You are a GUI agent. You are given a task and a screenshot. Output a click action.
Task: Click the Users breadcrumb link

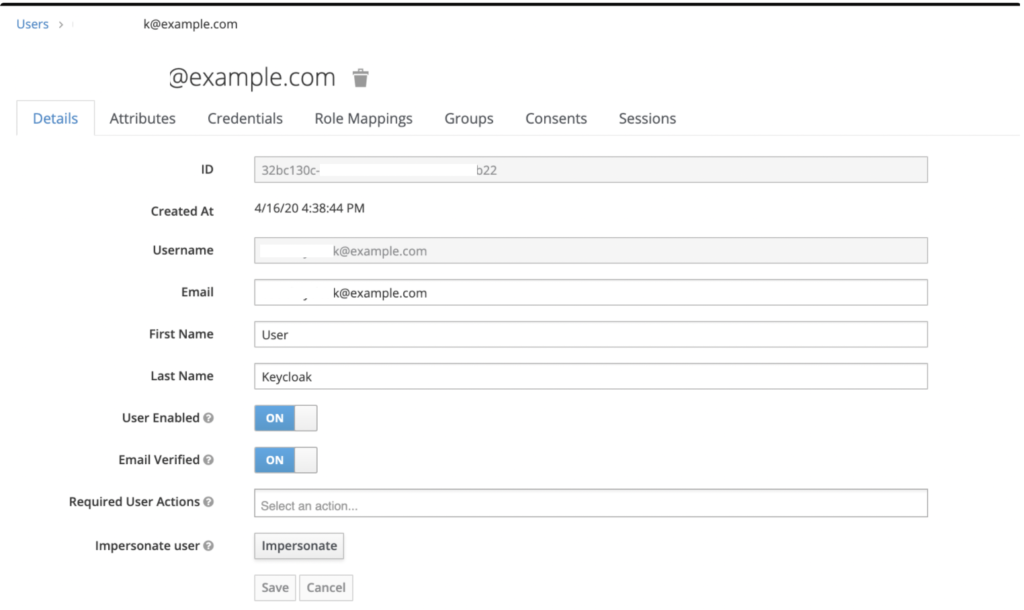point(32,24)
